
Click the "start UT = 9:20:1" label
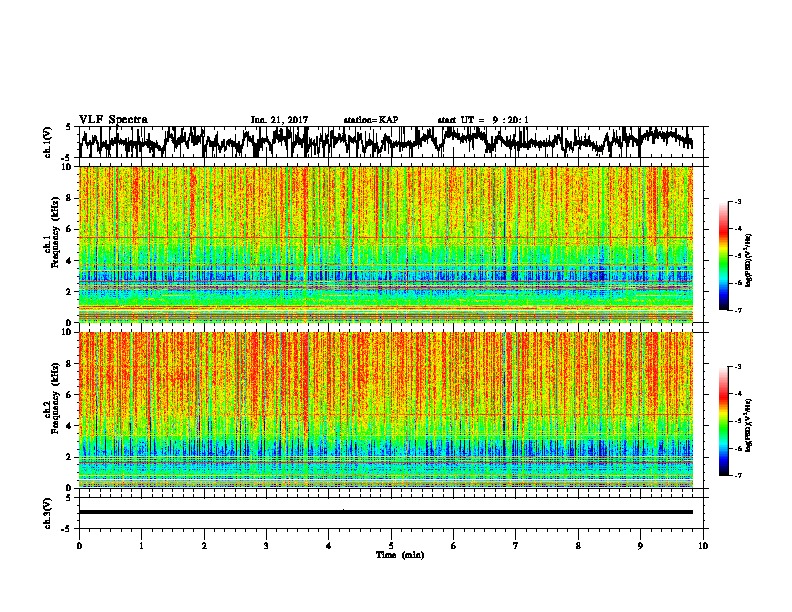point(483,120)
